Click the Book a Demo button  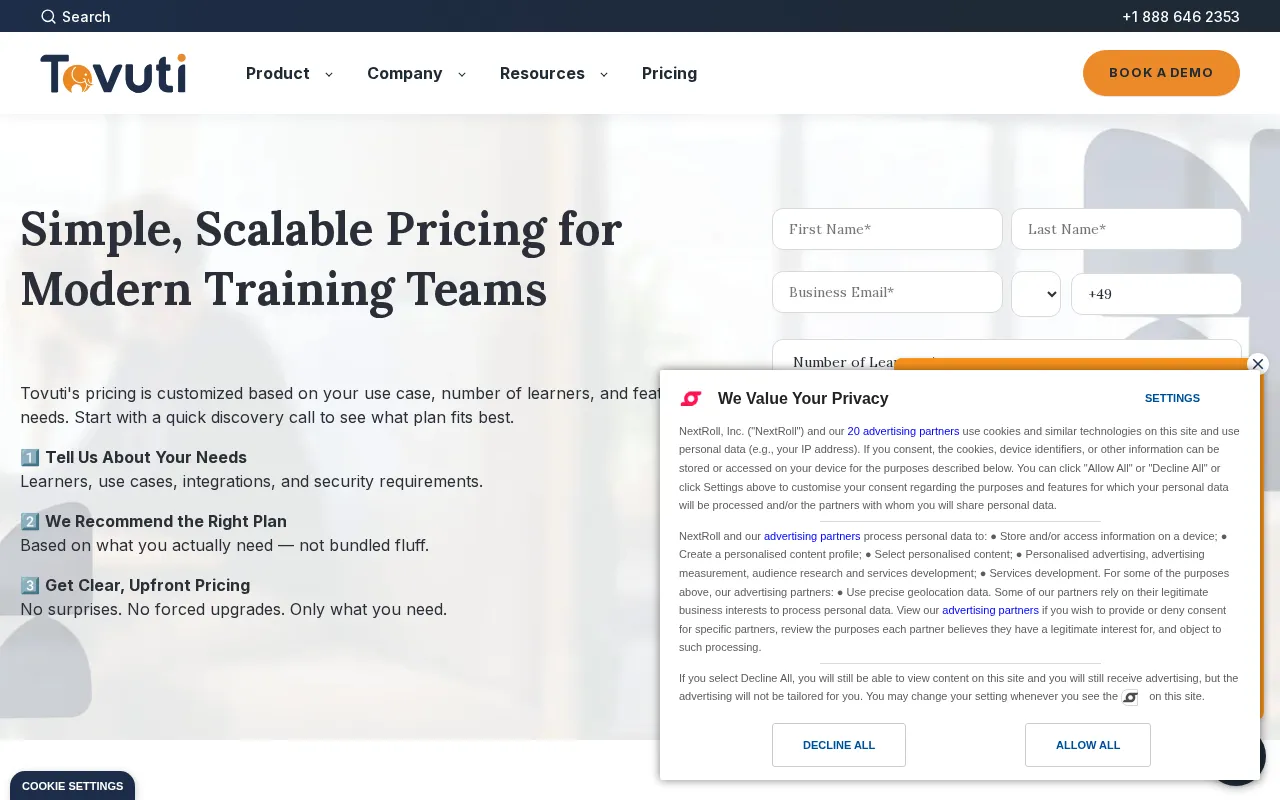(x=1161, y=73)
